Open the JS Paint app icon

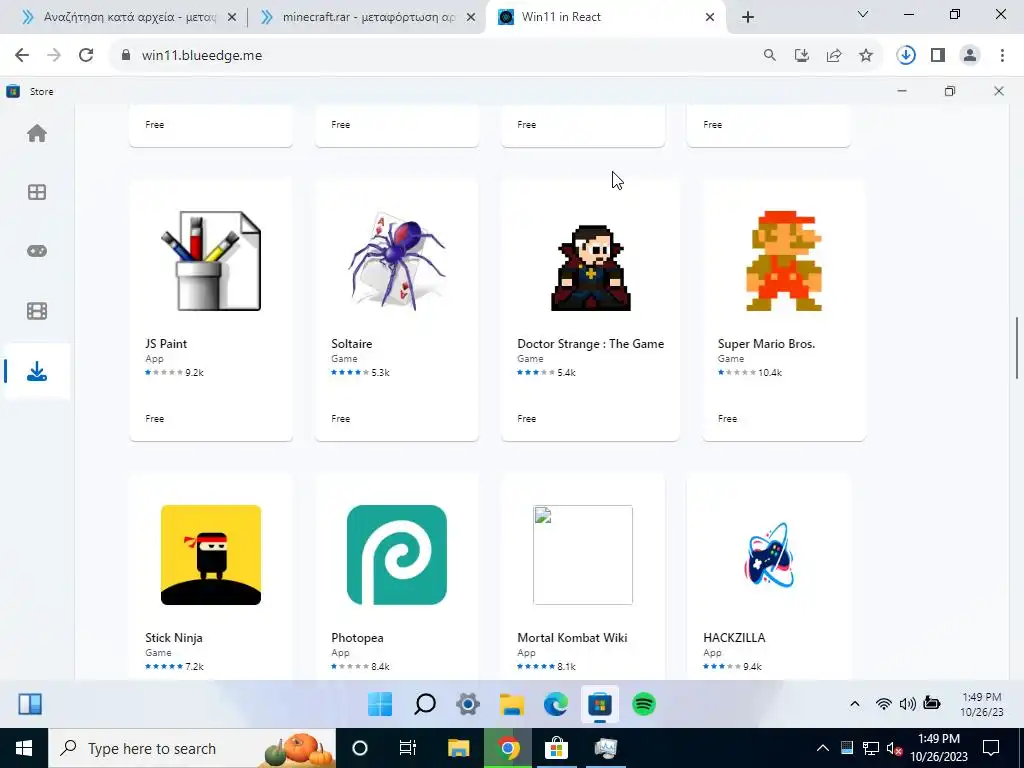point(211,261)
